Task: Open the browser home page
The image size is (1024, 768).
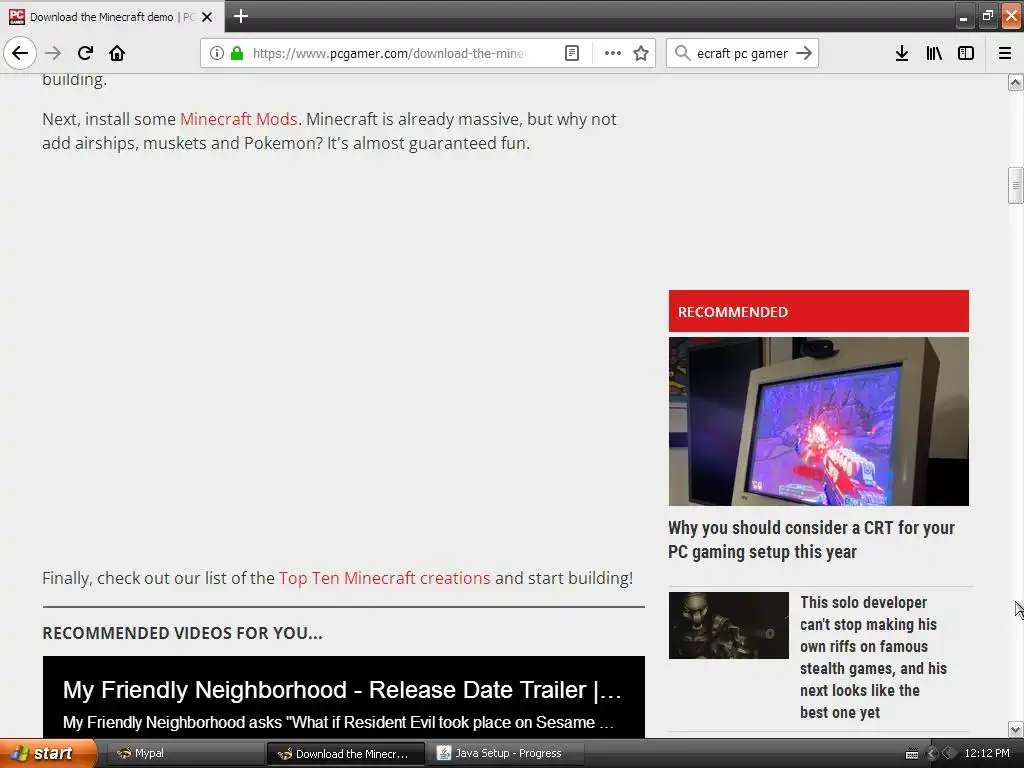Action: 117,53
